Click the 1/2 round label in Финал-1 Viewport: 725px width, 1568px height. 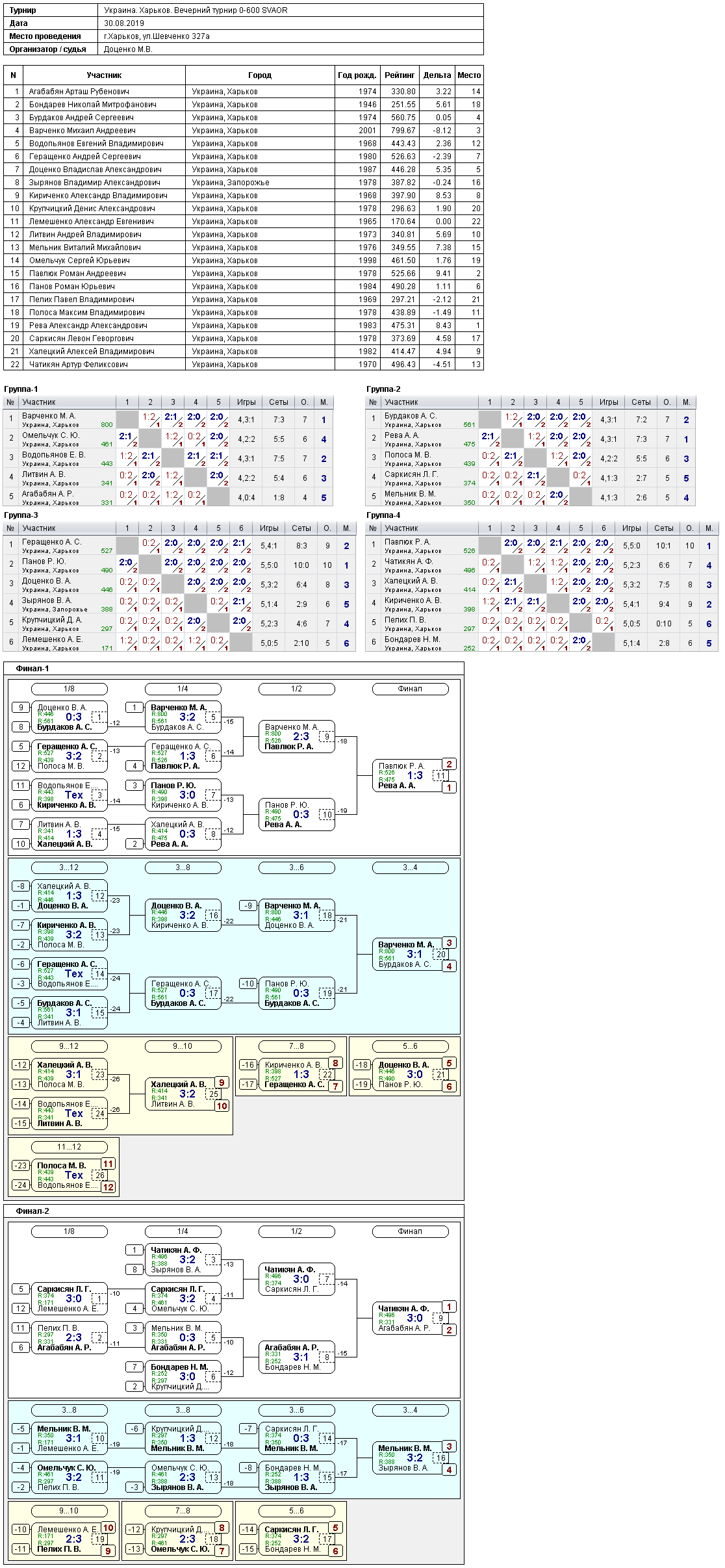296,689
